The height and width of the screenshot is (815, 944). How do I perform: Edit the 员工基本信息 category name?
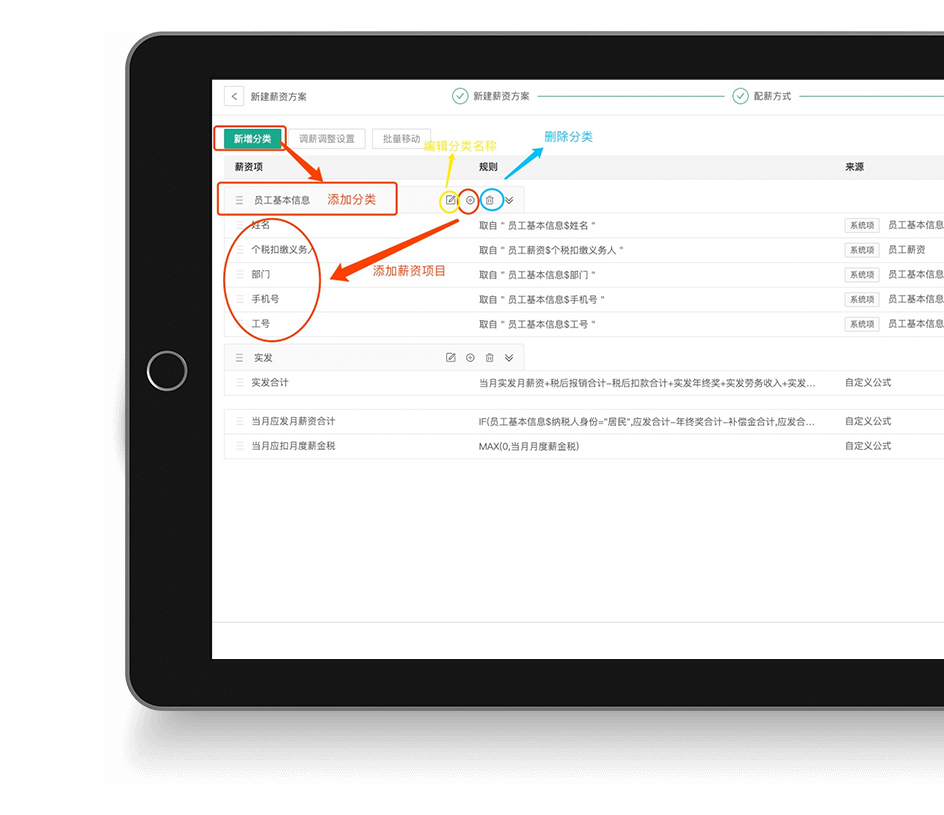(x=450, y=200)
